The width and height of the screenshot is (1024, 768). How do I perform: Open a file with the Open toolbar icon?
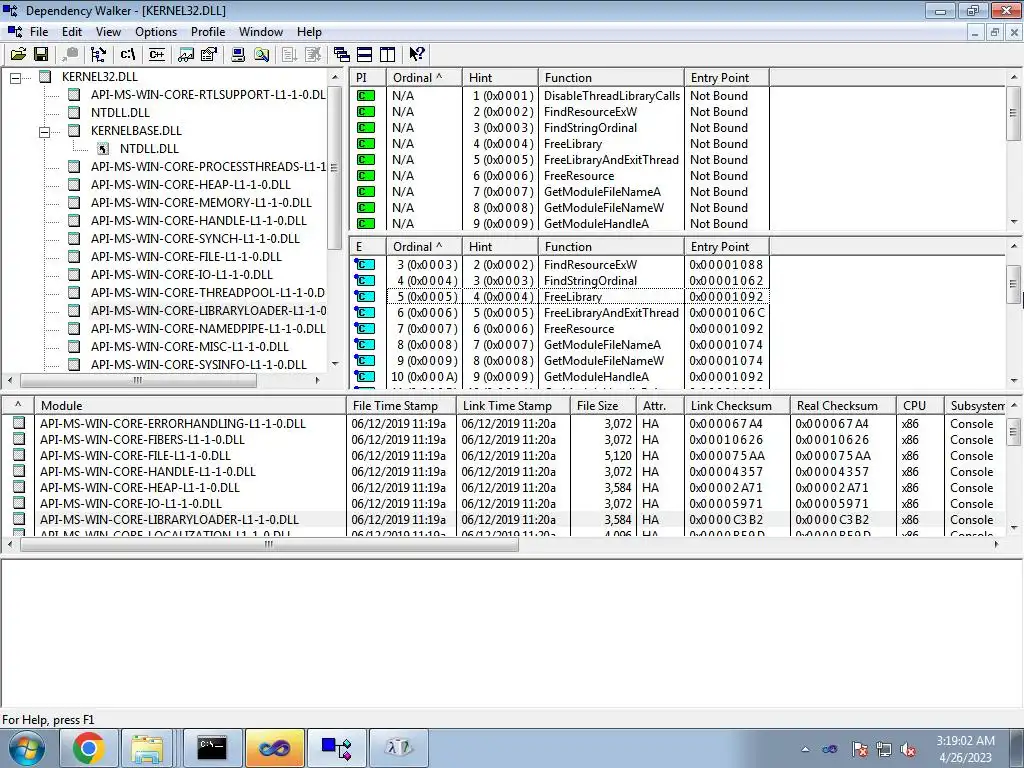[18, 54]
